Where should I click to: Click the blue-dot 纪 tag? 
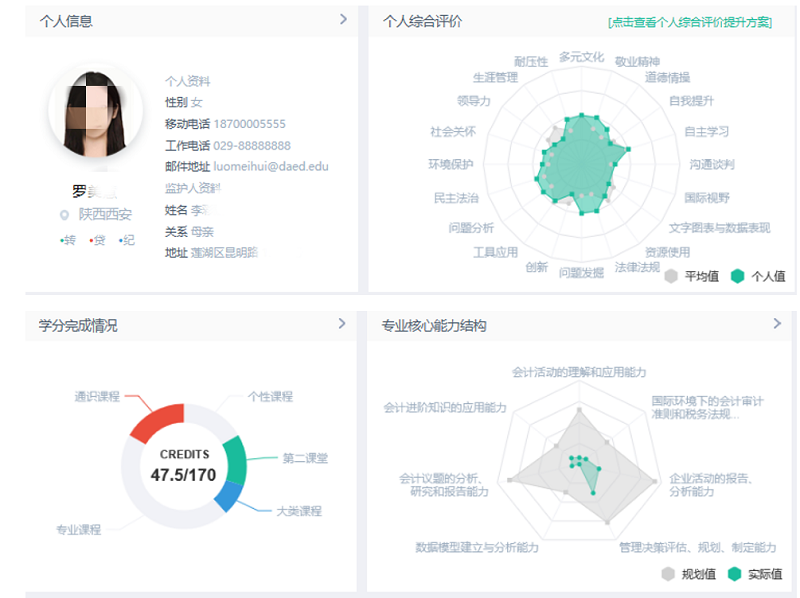(127, 240)
